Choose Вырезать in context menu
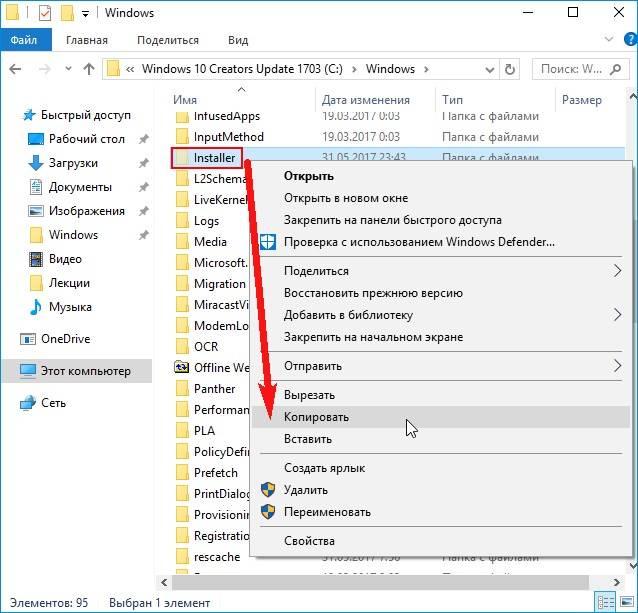Image resolution: width=638 pixels, height=613 pixels. 309,395
